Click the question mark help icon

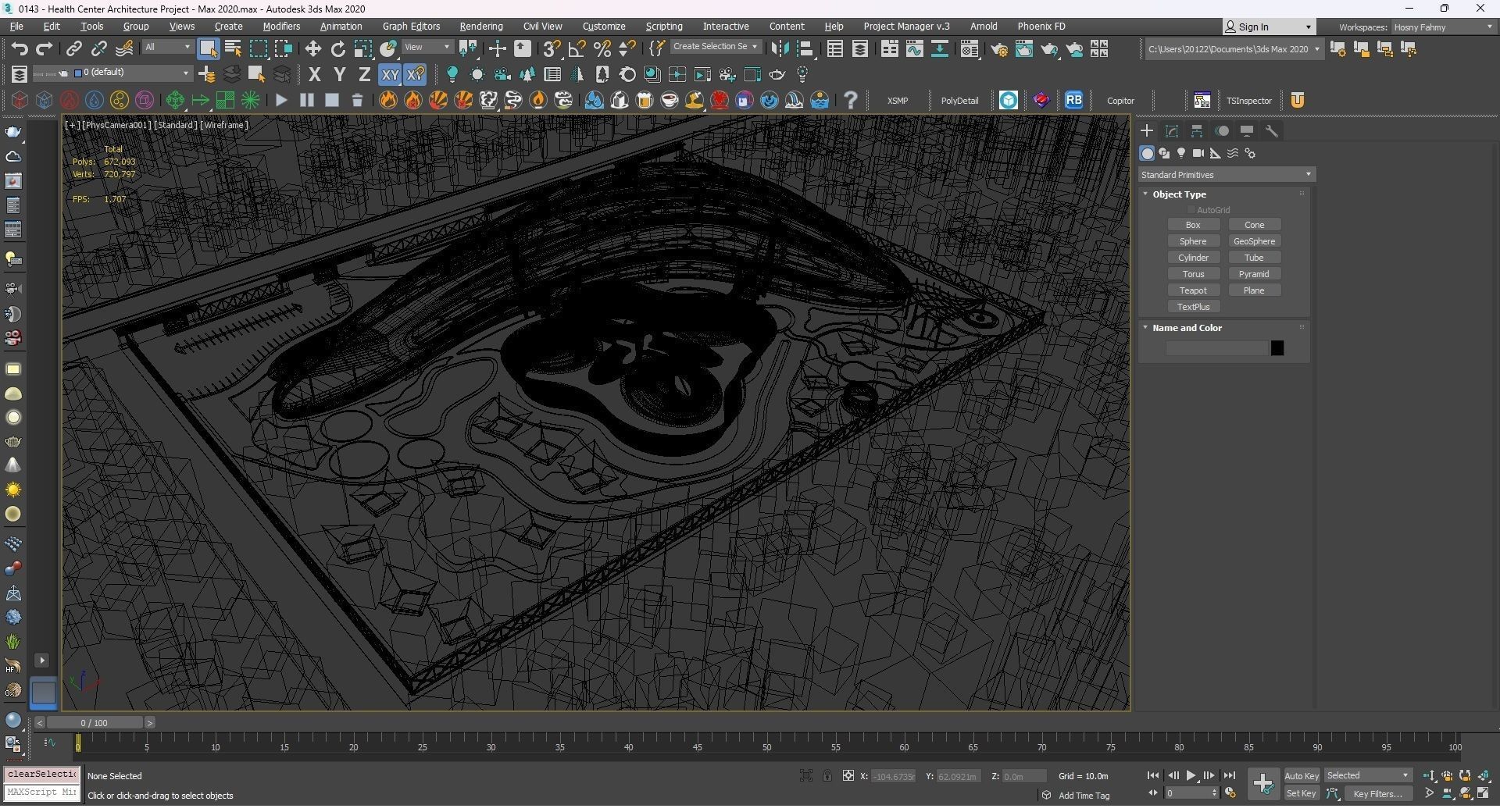(x=851, y=101)
